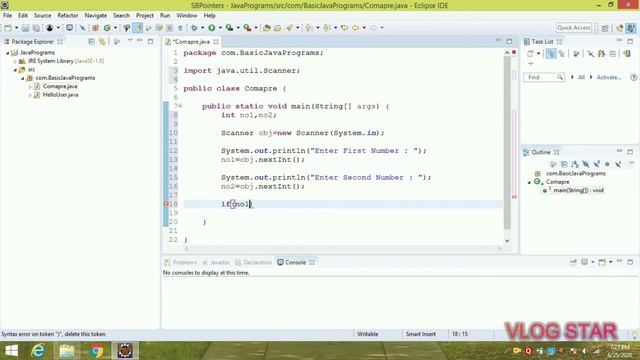
Task: Open the Run button dropdown arrow
Action: (220, 28)
